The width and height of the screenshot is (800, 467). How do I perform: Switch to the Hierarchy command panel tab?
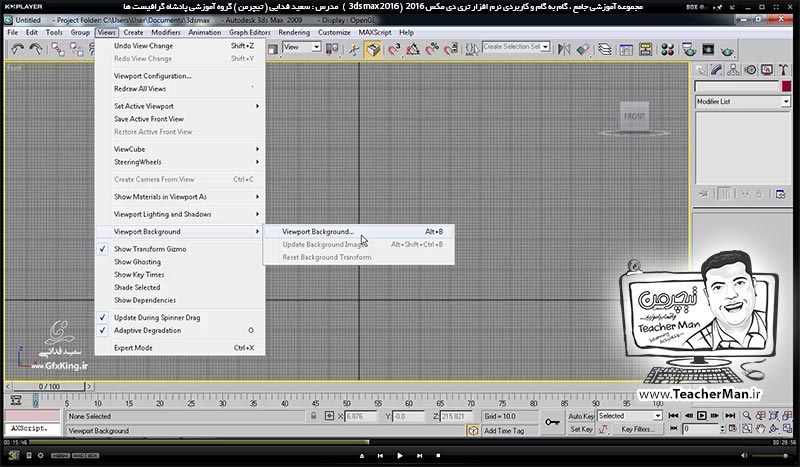[x=734, y=70]
